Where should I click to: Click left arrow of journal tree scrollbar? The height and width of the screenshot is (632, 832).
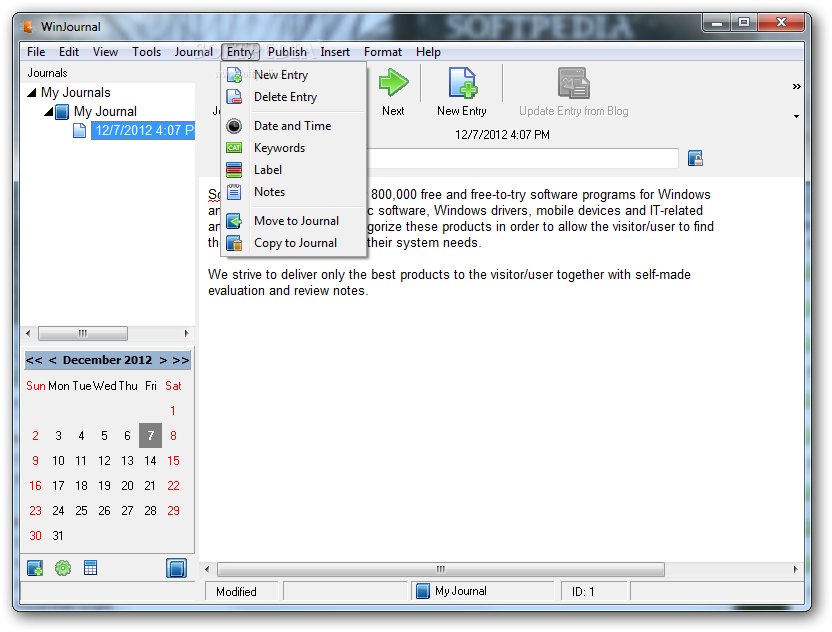click(x=28, y=333)
